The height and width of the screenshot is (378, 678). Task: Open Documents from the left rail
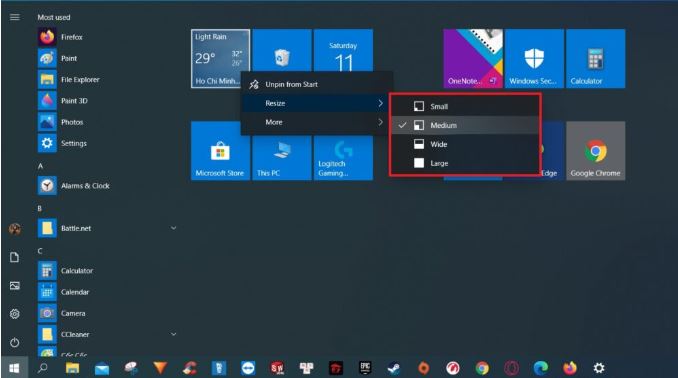[15, 257]
